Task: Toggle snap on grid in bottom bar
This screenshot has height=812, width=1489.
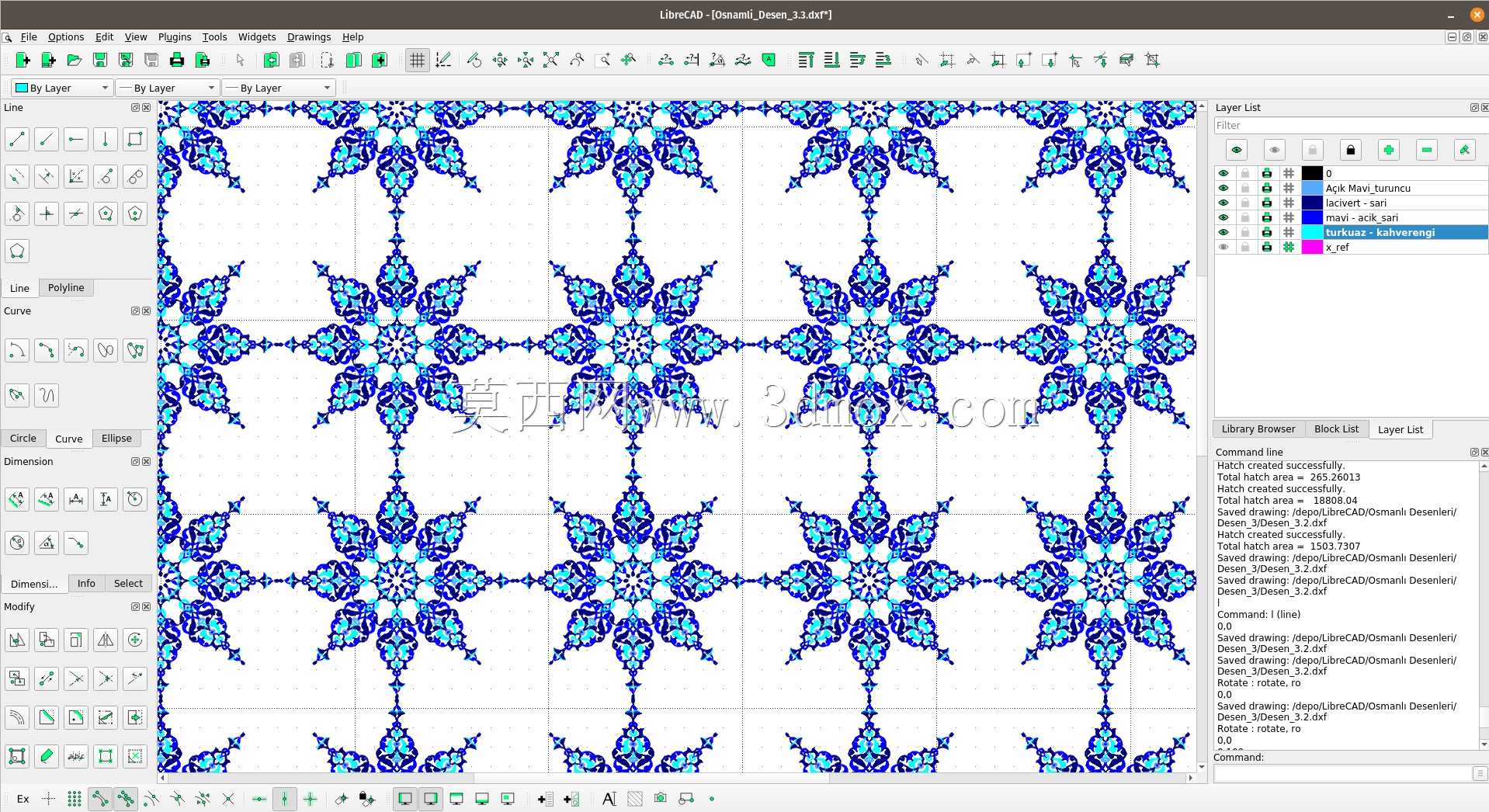Action: click(74, 799)
